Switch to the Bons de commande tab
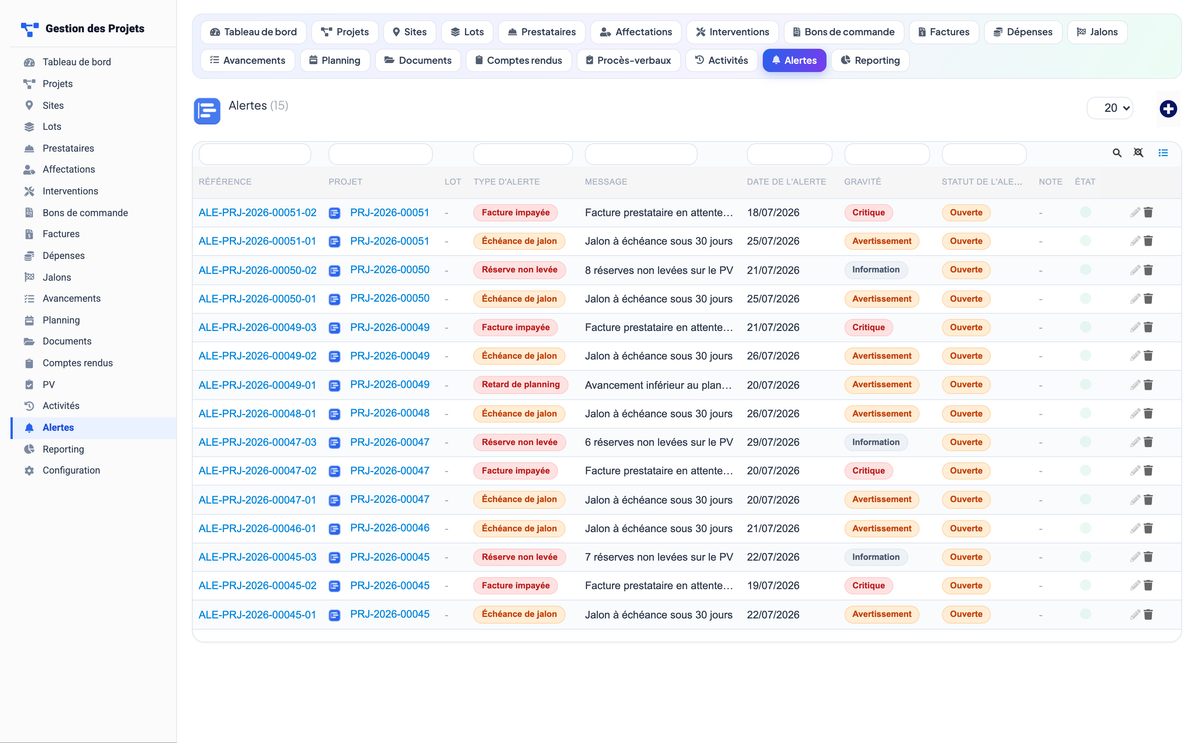Viewport: 1200px width, 743px height. pos(843,32)
